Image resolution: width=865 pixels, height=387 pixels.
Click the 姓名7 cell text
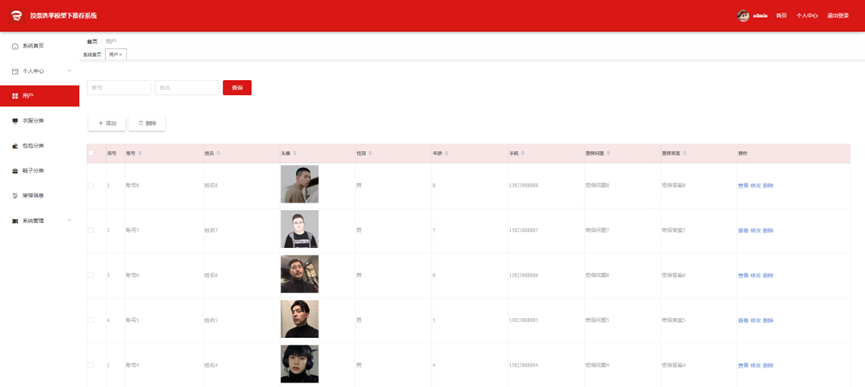pos(211,230)
